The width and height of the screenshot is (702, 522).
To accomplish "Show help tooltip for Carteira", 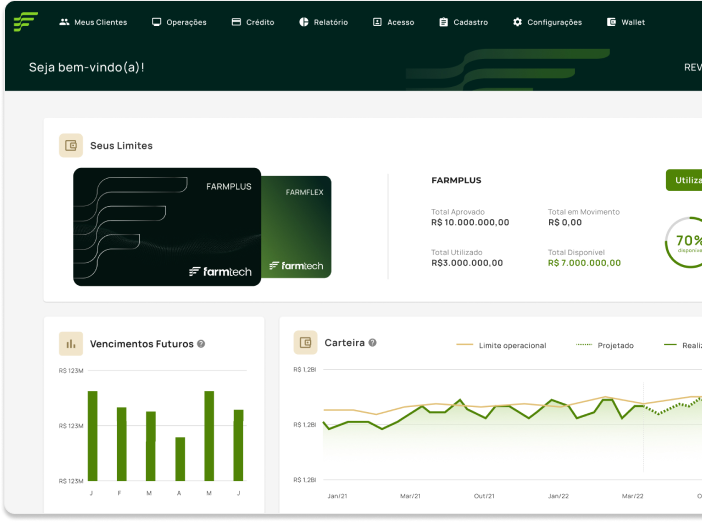I will (372, 343).
